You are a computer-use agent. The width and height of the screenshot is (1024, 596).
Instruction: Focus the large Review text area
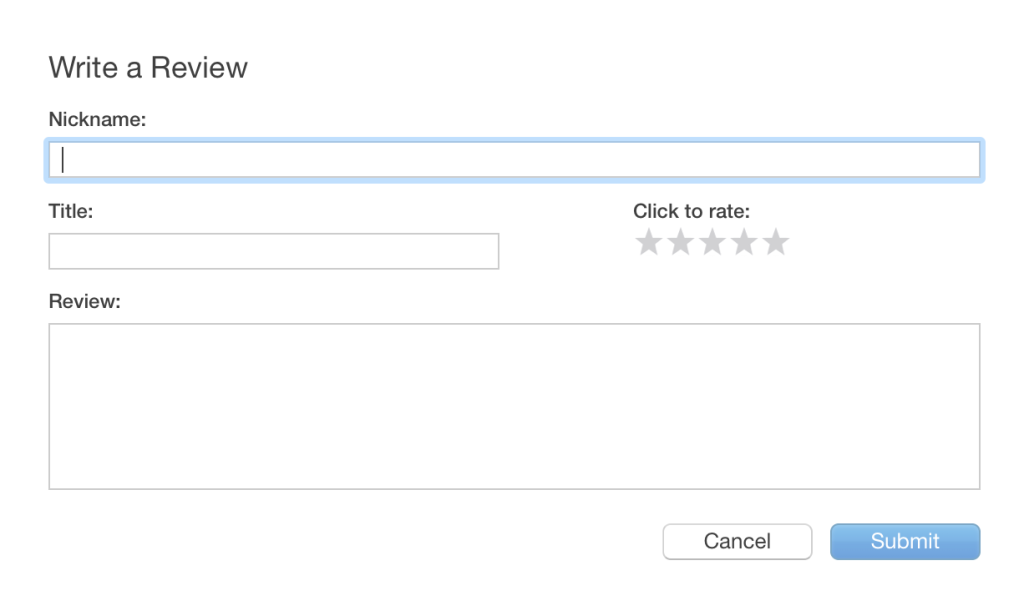[514, 406]
